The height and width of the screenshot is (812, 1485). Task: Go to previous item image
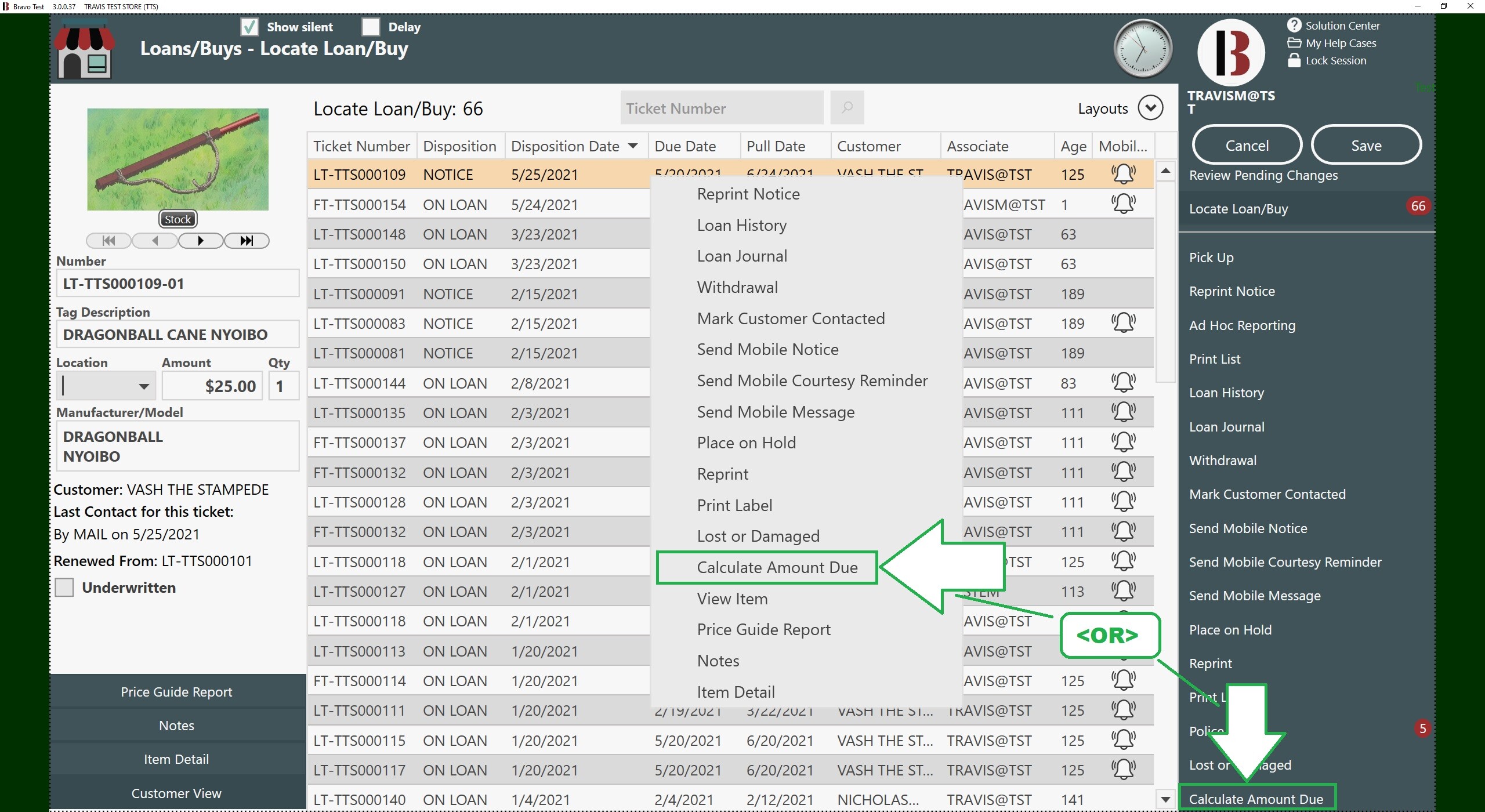pyautogui.click(x=154, y=241)
